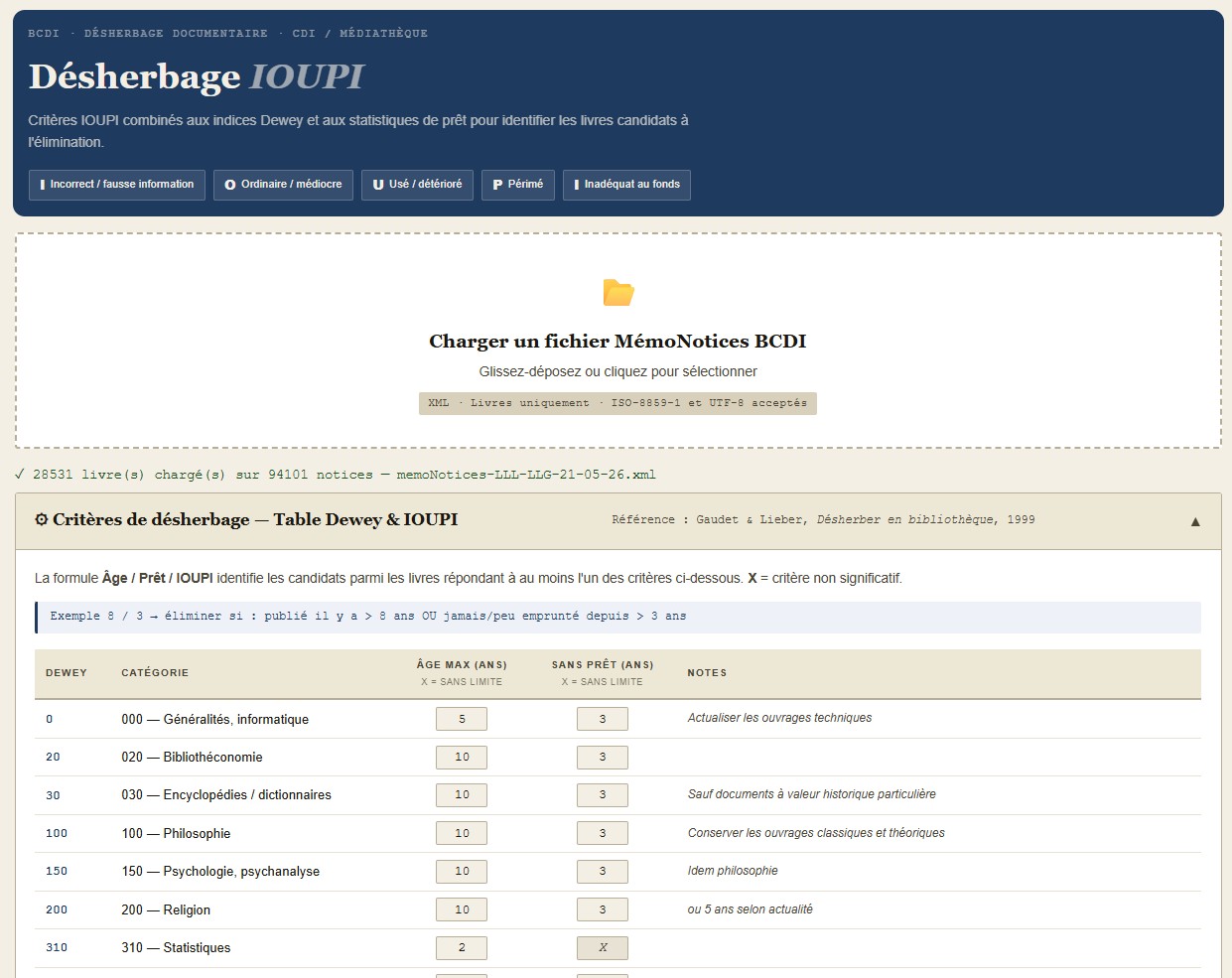The height and width of the screenshot is (978, 1232).
Task: Click the NOTES column header
Action: pos(707,673)
